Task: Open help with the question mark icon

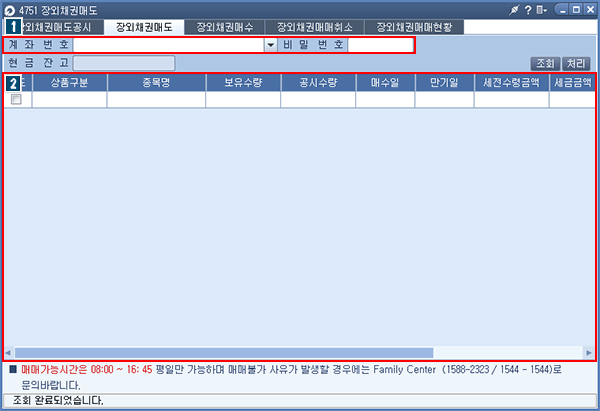Action: [x=528, y=10]
